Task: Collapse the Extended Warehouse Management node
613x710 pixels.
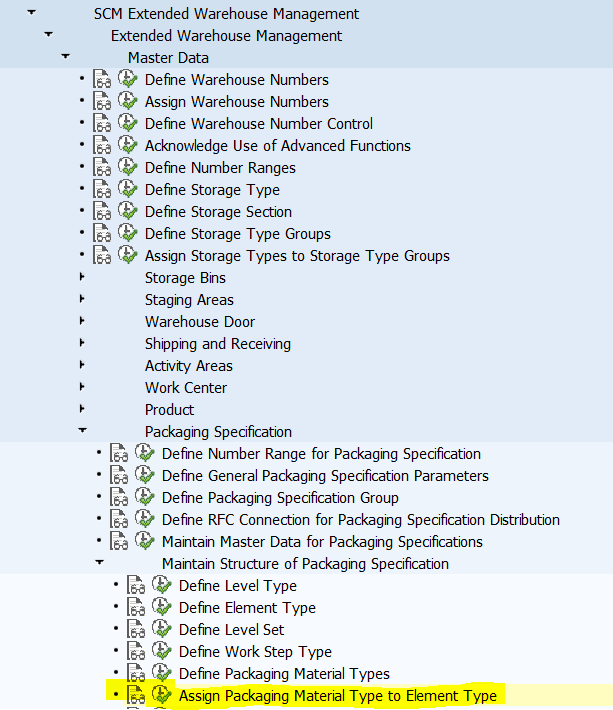Action: pyautogui.click(x=48, y=34)
